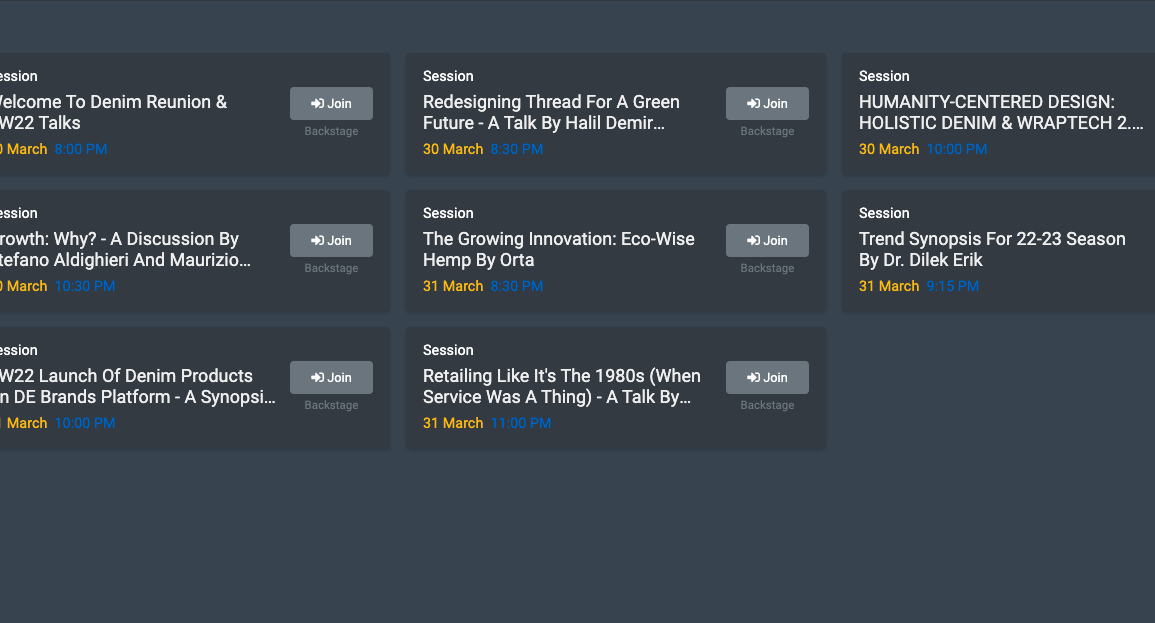Click the 30 March 10:00 PM date line
Viewport: 1155px width, 623px height.
[x=923, y=149]
